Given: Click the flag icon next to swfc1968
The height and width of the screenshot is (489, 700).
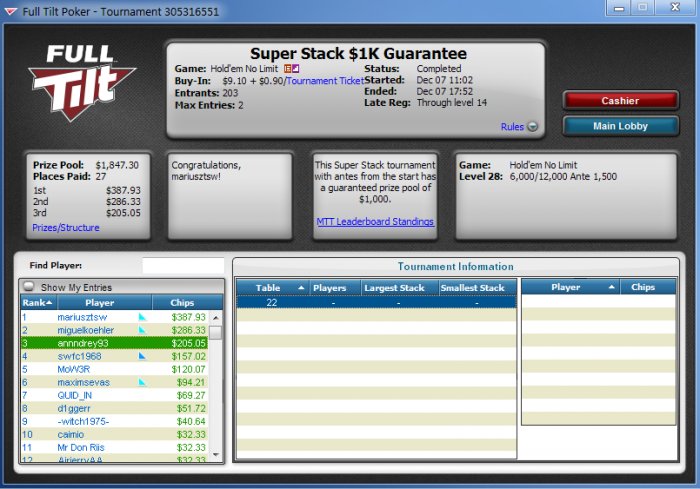Looking at the screenshot, I should pyautogui.click(x=142, y=356).
